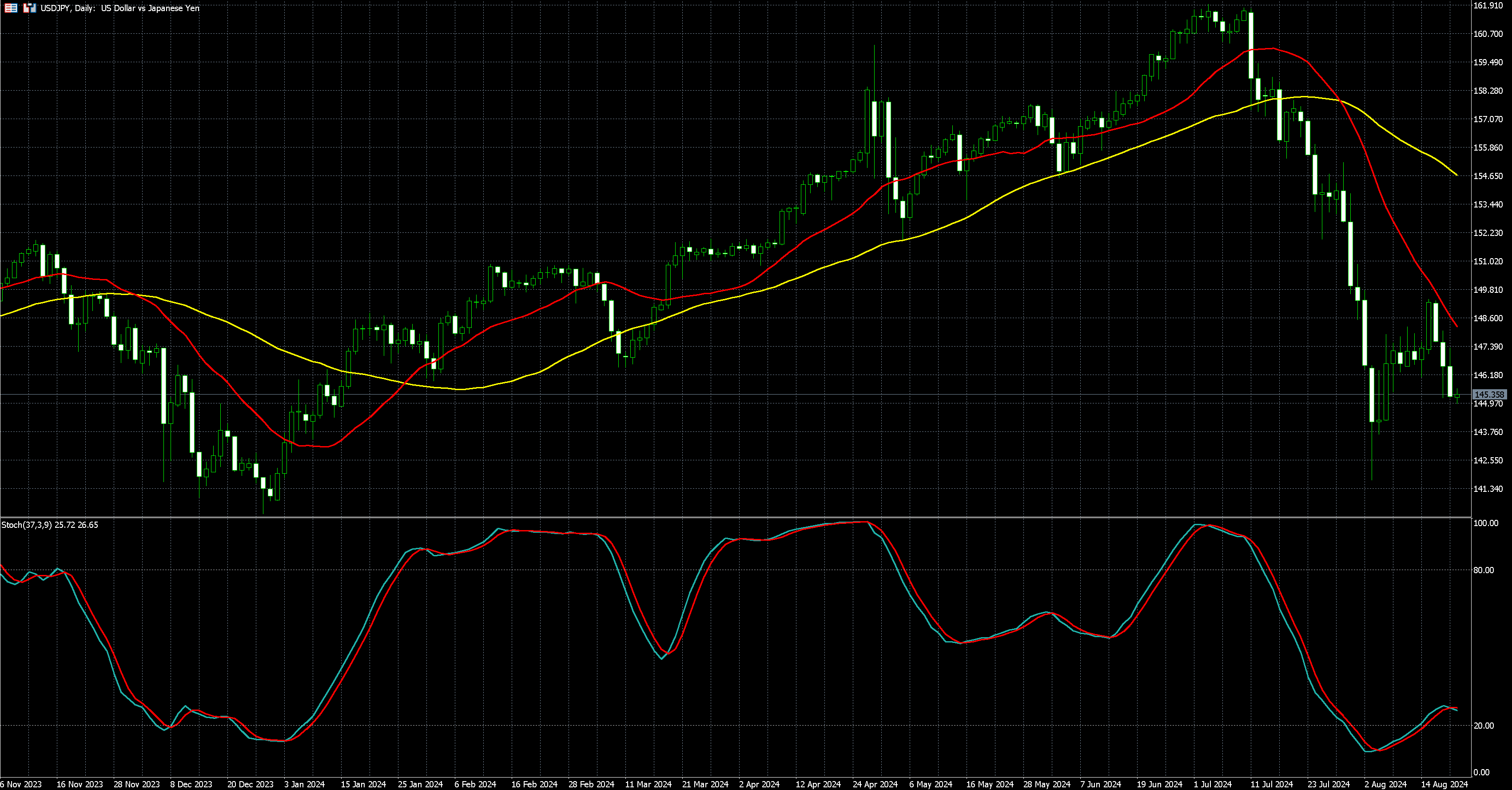Click the Stoch(37,3,9) indicator label

point(26,525)
